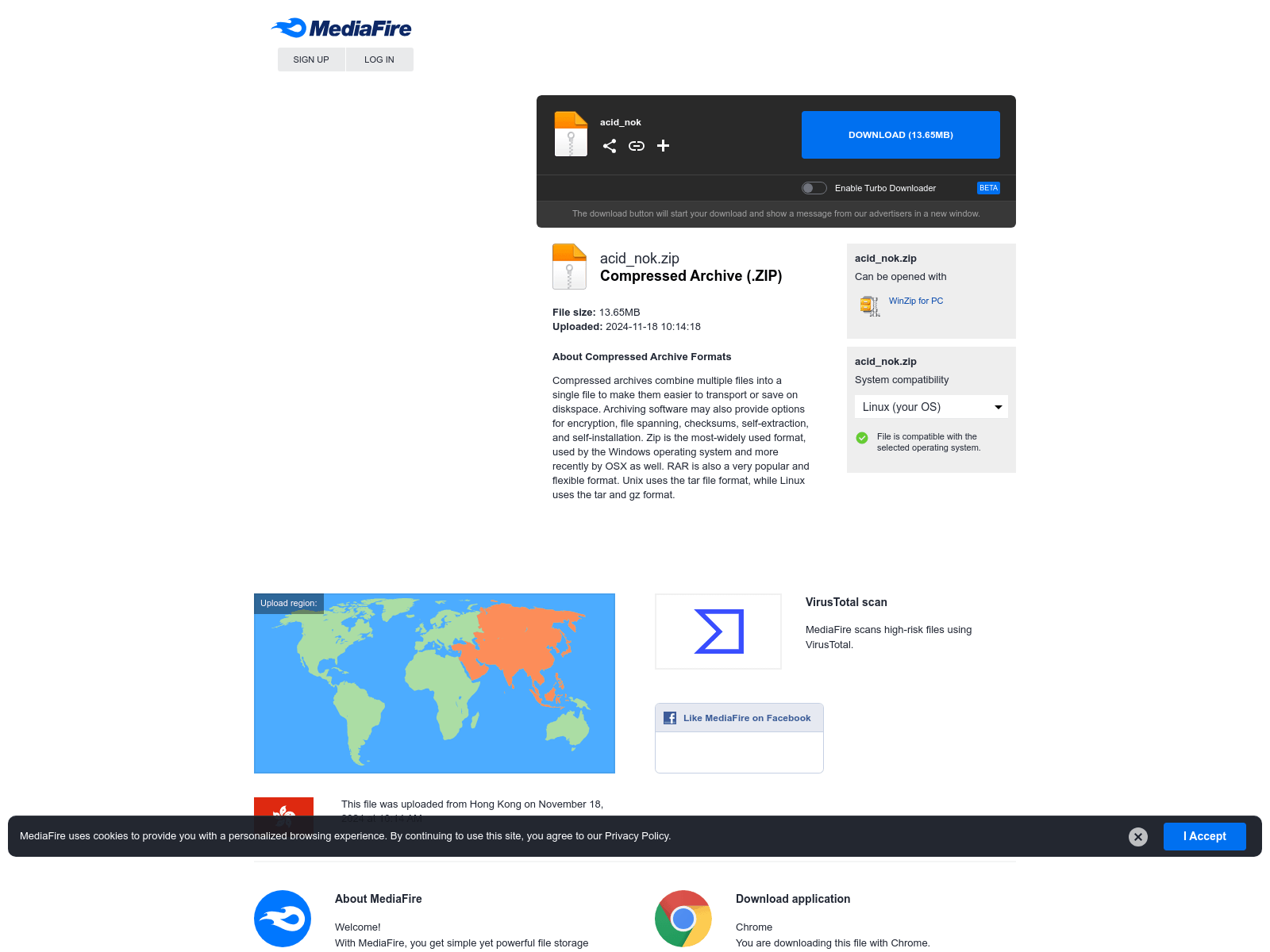Click the 'About MediaFire' heading

pos(379,899)
